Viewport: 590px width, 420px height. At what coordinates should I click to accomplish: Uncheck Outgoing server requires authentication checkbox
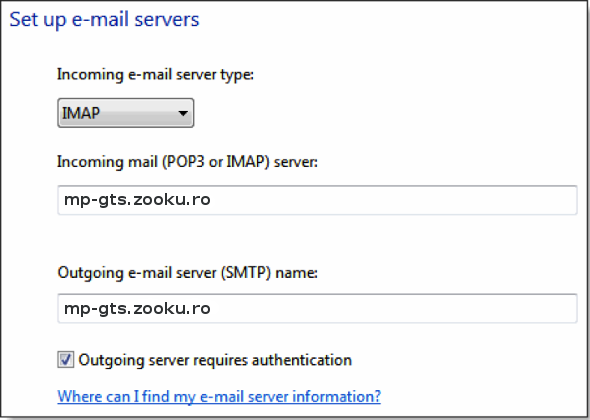tap(65, 359)
